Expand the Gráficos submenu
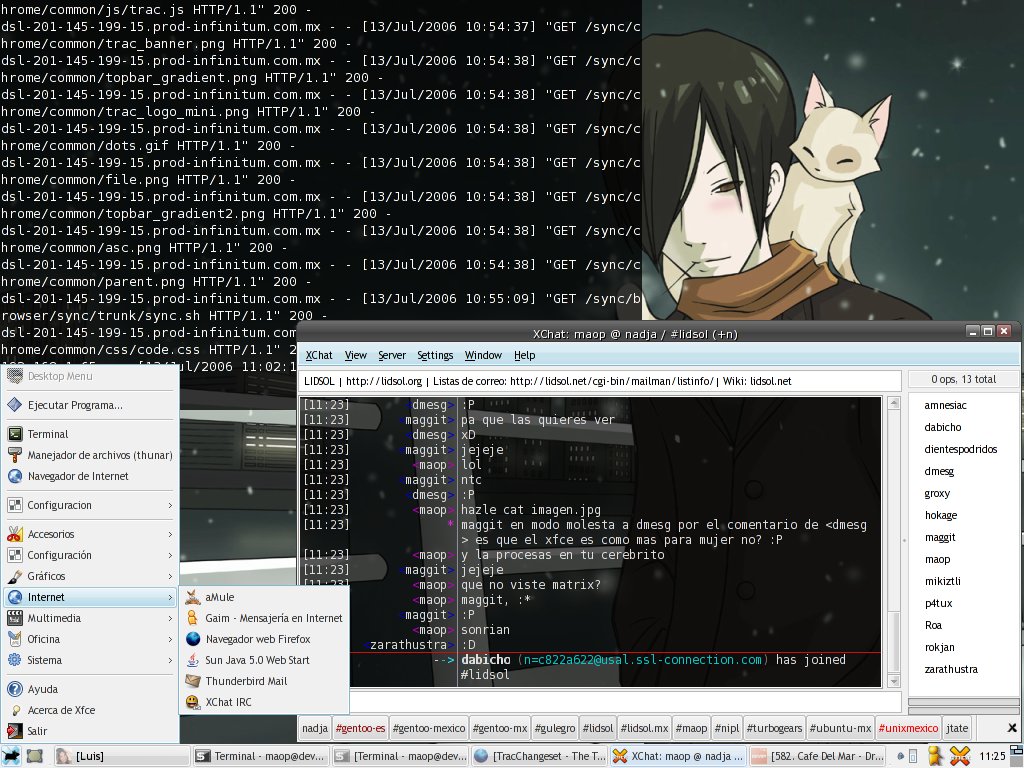The height and width of the screenshot is (768, 1024). 91,576
